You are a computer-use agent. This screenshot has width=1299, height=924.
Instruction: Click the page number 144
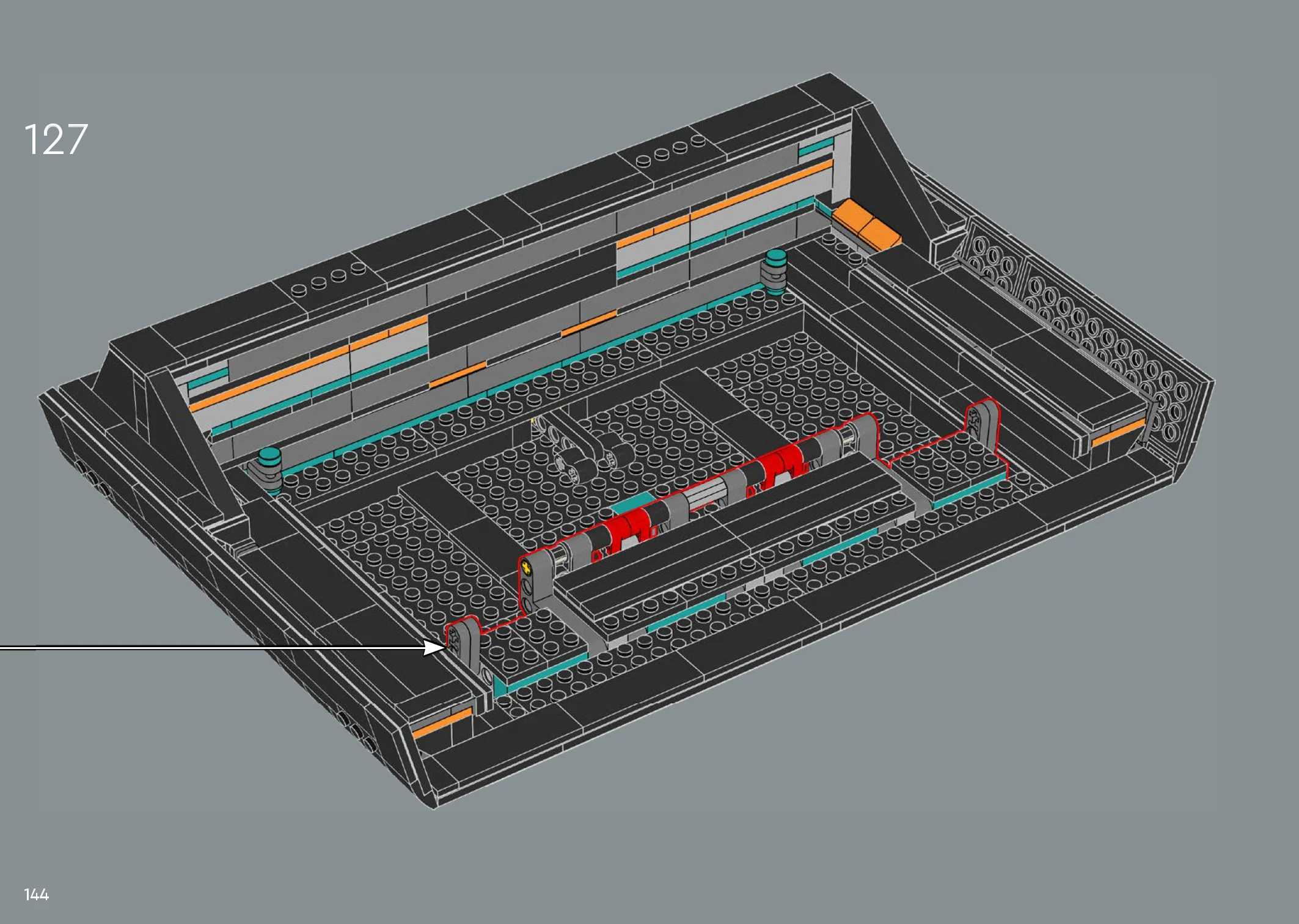click(36, 895)
